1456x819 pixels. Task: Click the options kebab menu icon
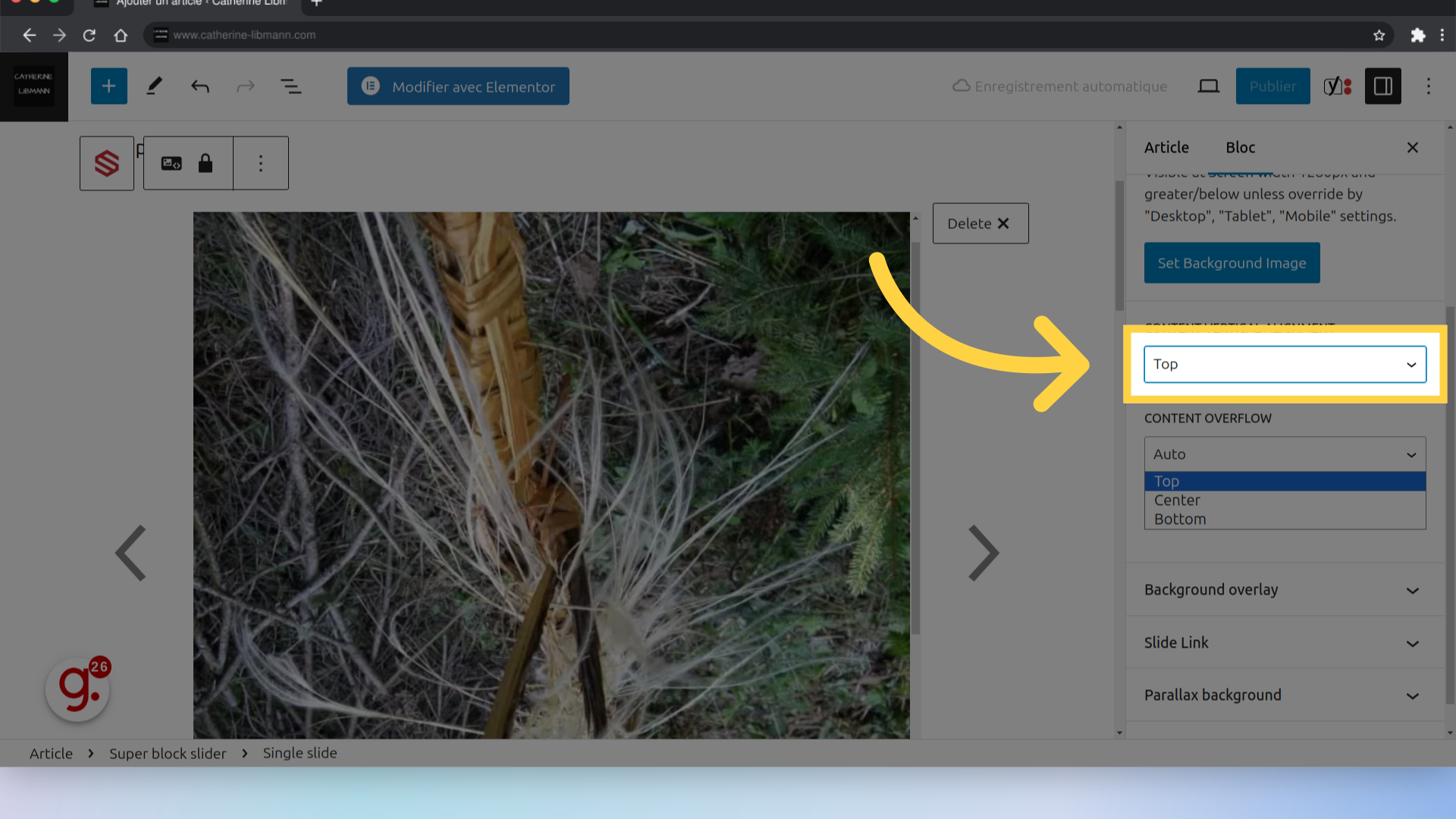[x=259, y=162]
